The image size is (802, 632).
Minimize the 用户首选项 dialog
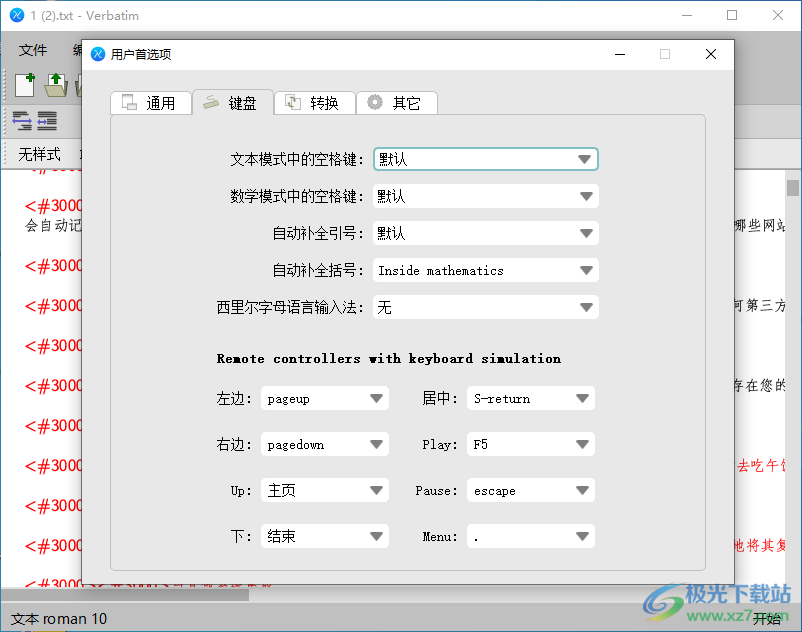620,54
